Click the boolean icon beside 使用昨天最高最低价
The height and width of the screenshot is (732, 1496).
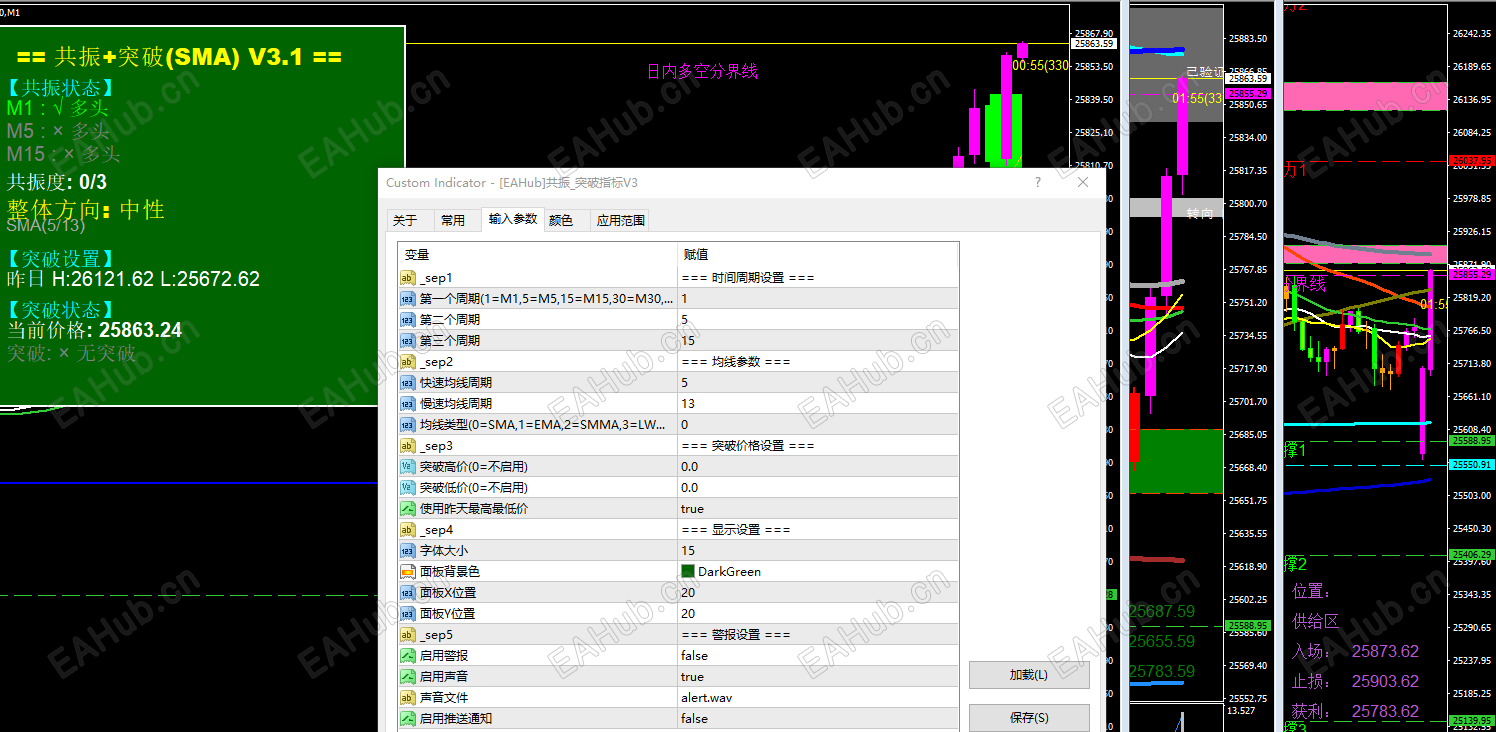[406, 508]
